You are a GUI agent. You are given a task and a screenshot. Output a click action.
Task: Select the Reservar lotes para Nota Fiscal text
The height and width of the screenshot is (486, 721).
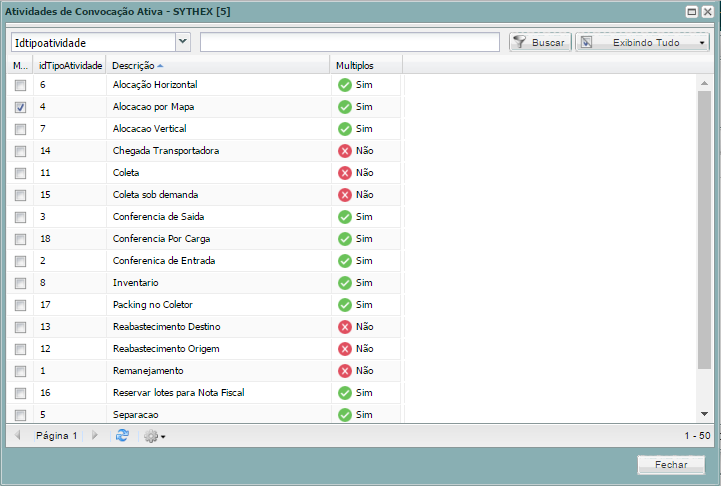coord(178,393)
